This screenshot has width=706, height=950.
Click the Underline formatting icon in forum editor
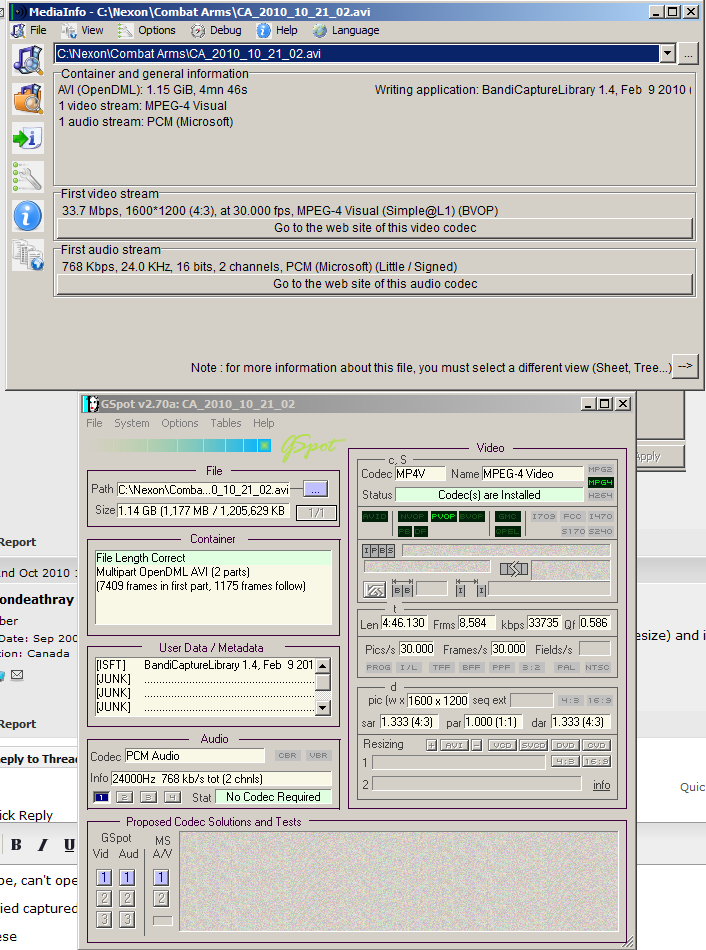click(x=70, y=845)
